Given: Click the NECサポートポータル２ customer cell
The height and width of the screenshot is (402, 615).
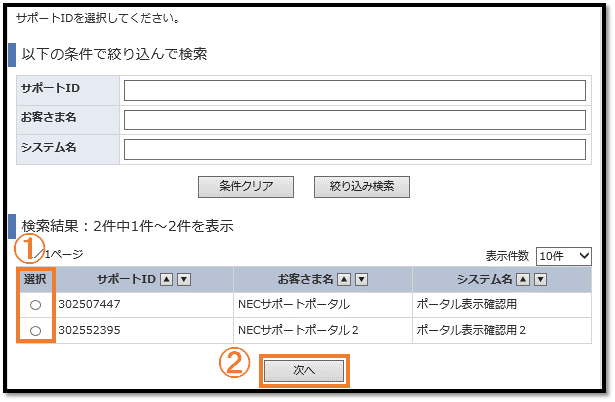Looking at the screenshot, I should 298,330.
